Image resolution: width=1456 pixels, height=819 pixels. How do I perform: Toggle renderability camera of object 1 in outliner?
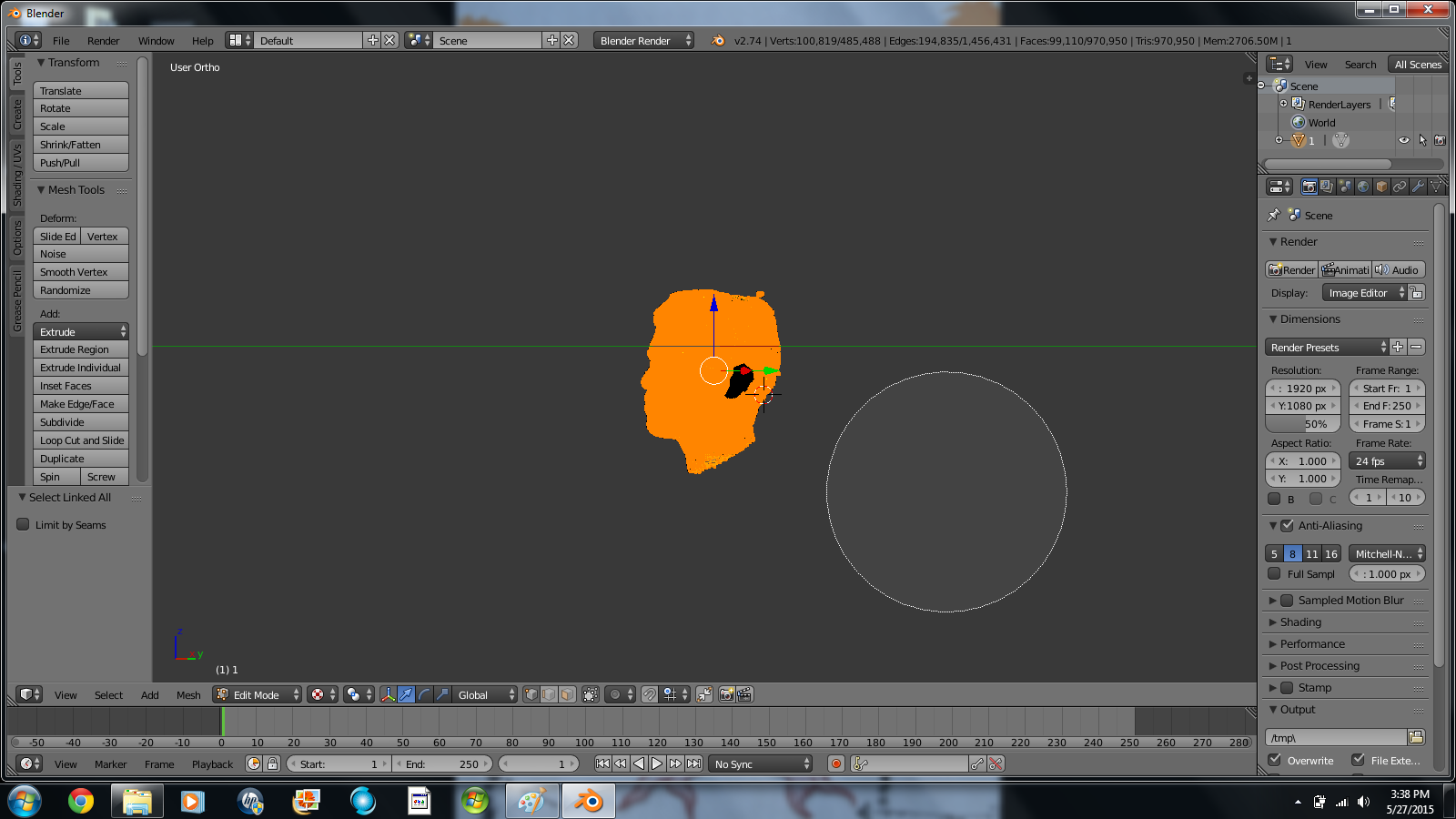pos(1440,140)
